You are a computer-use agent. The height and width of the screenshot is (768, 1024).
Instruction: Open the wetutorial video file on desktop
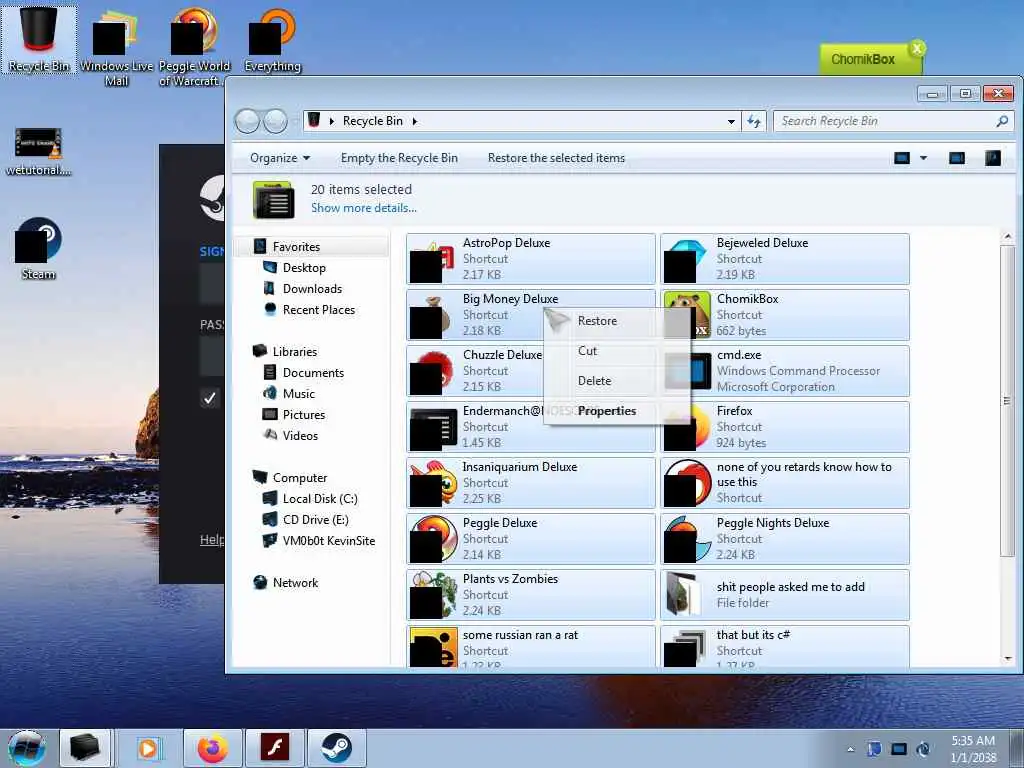tap(38, 152)
